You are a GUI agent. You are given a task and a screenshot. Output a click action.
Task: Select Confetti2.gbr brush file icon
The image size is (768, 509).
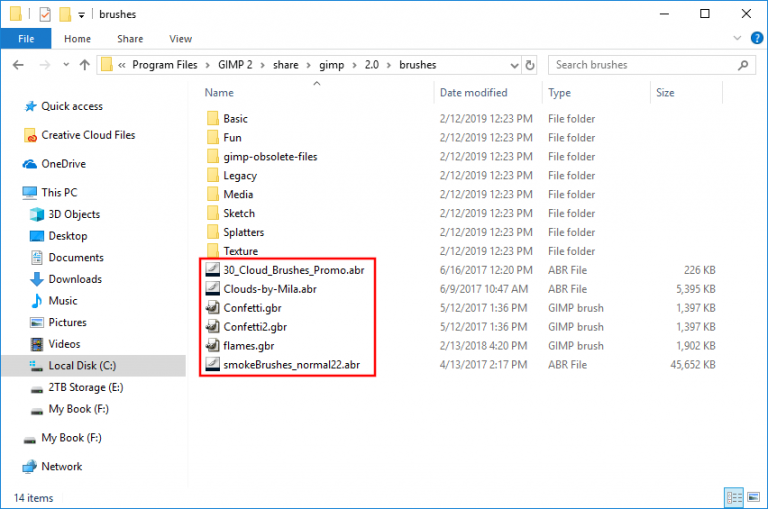213,327
